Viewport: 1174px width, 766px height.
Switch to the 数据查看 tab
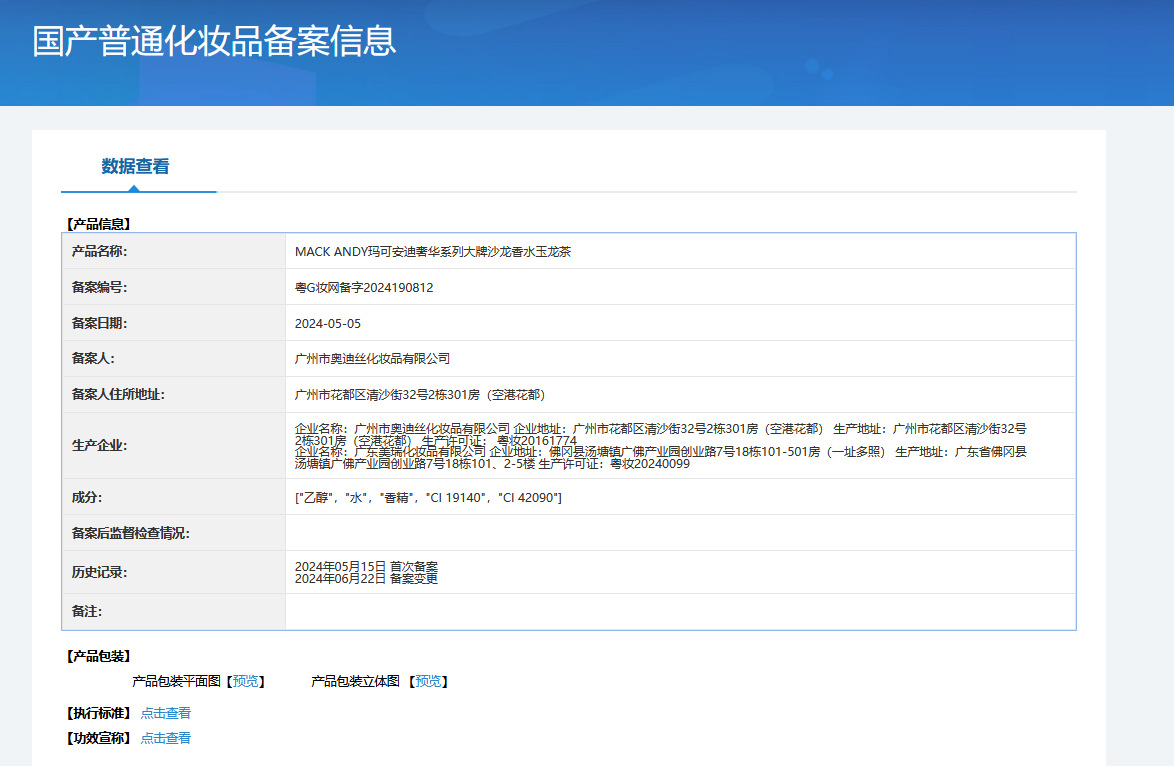(135, 166)
